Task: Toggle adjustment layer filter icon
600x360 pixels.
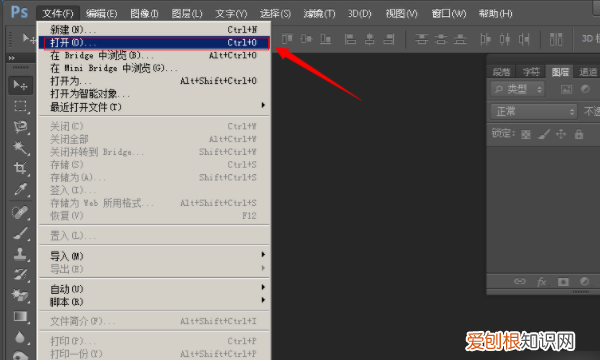Action: (x=585, y=89)
